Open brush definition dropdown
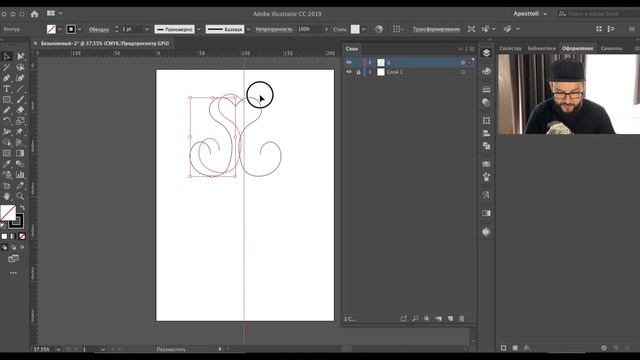 click(248, 29)
